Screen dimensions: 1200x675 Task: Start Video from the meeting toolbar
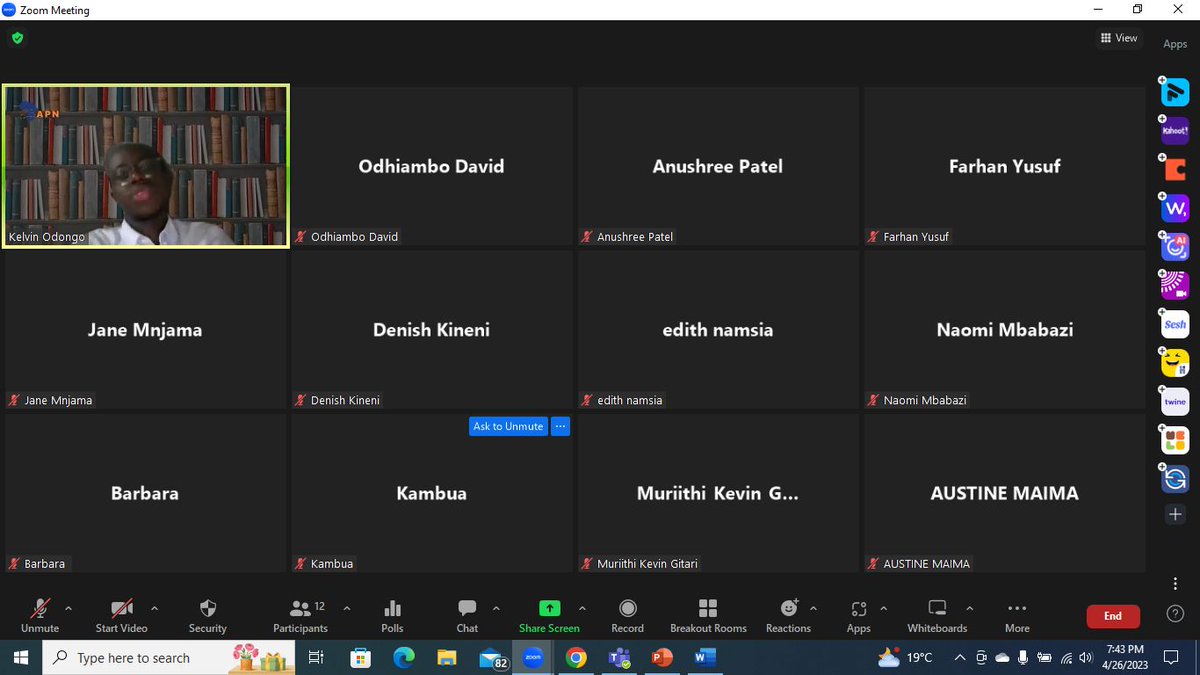pyautogui.click(x=121, y=615)
